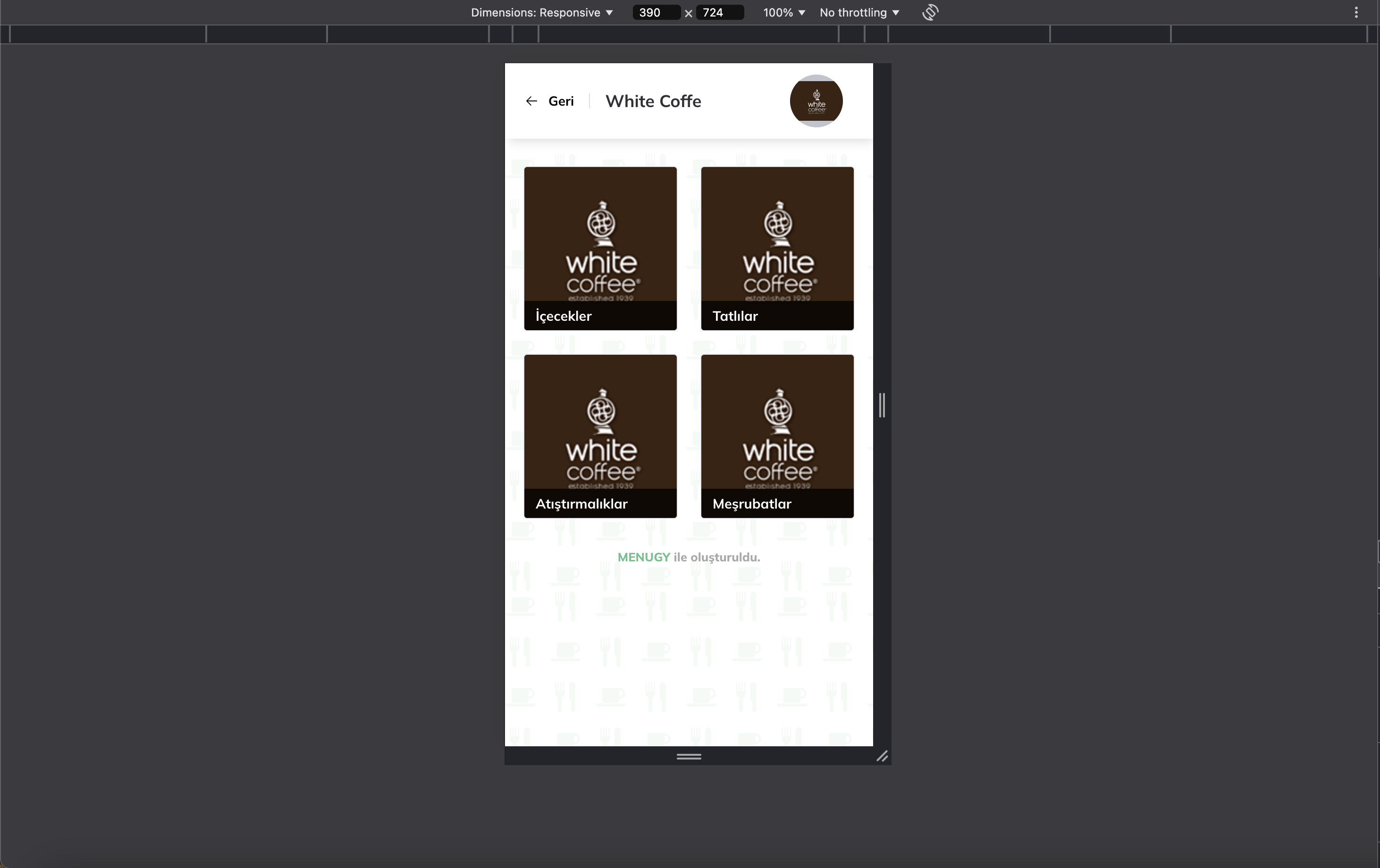Open the 100% zoom dropdown
Image resolution: width=1380 pixels, height=868 pixels.
(784, 13)
